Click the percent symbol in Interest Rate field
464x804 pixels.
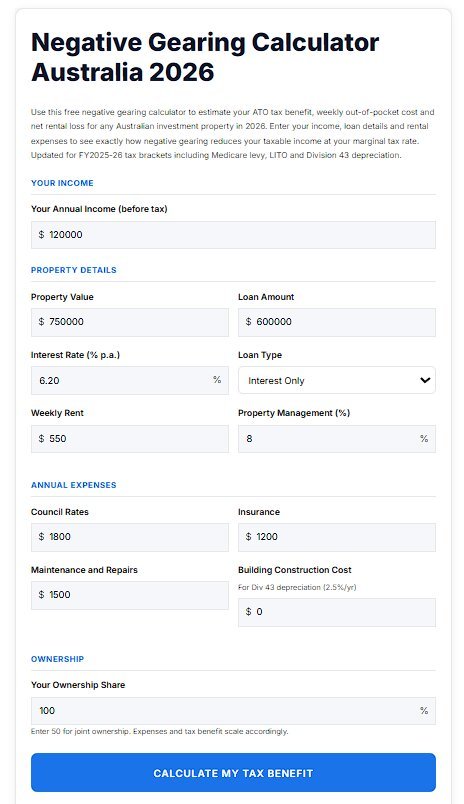(x=217, y=380)
